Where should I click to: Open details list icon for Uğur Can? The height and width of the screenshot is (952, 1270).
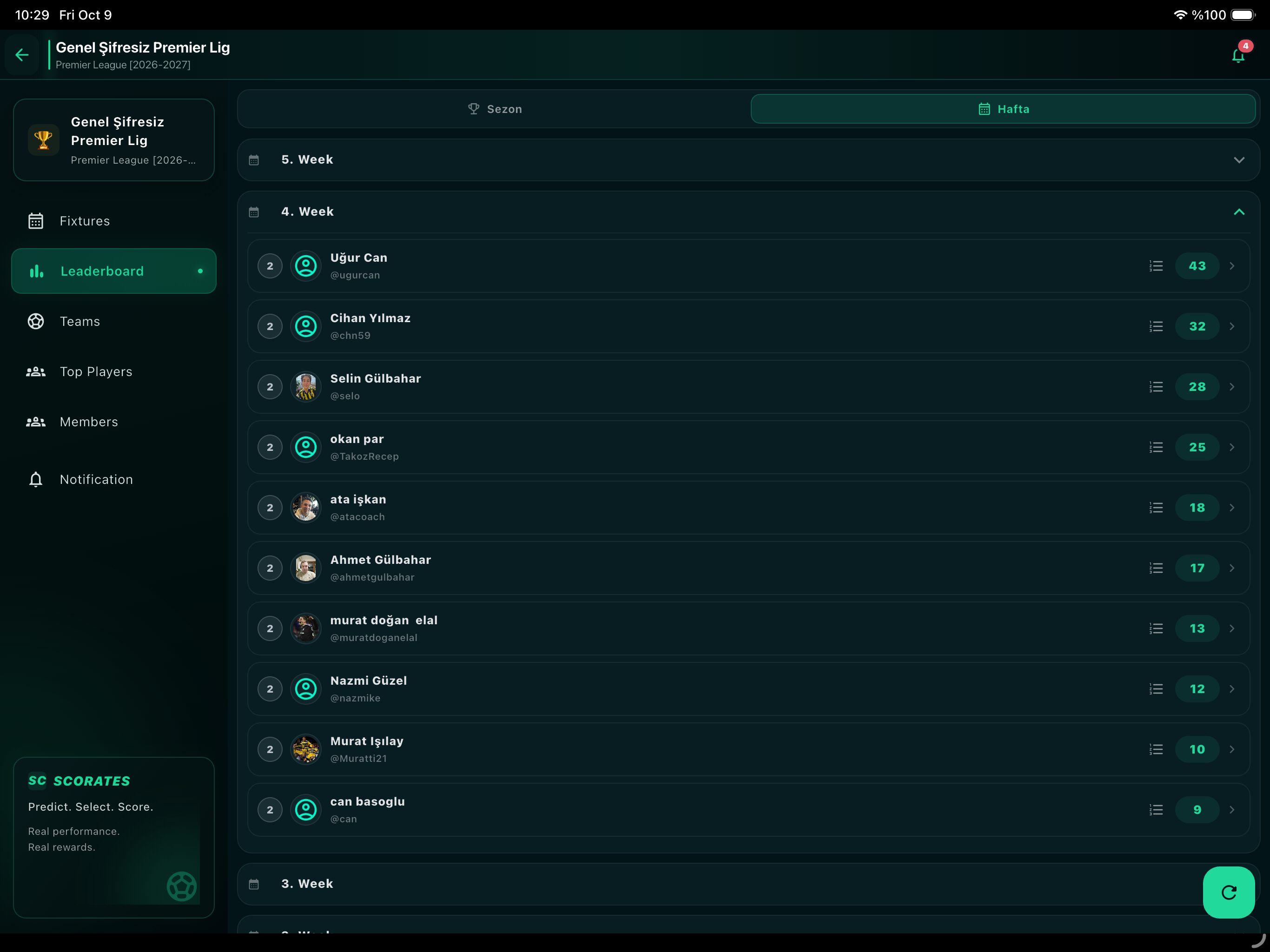pos(1156,266)
